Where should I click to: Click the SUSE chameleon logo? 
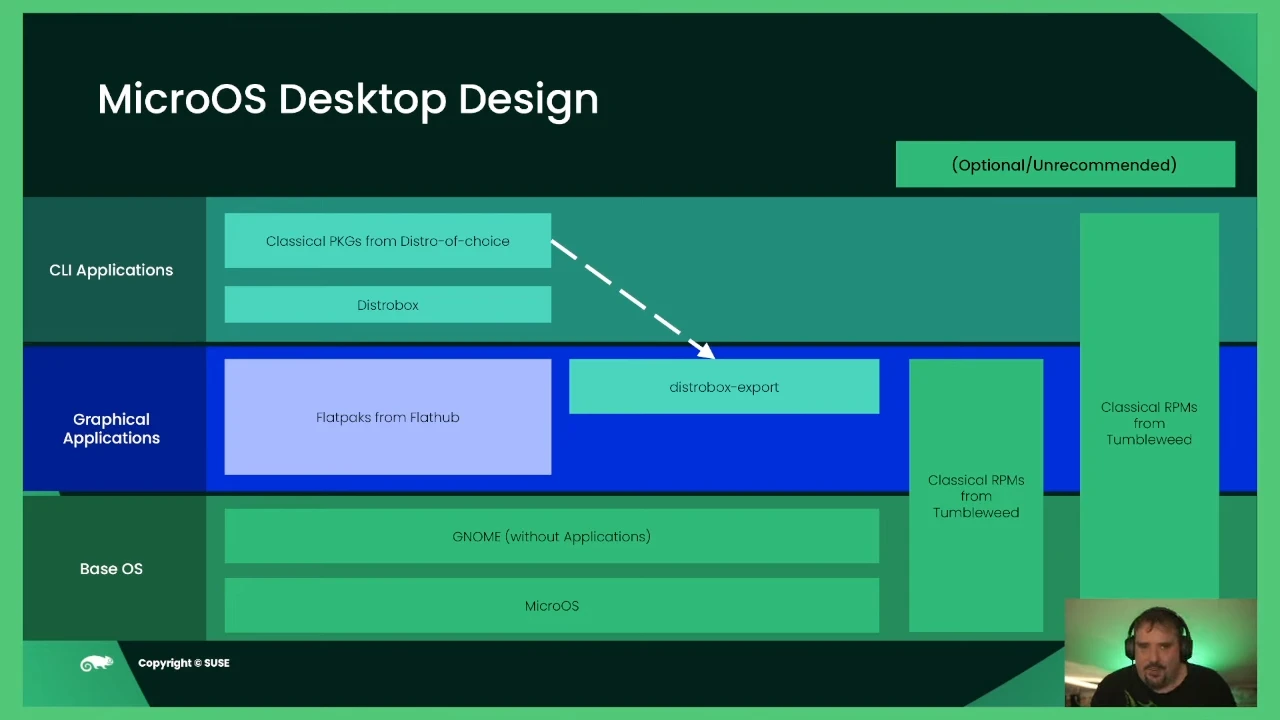(x=96, y=663)
